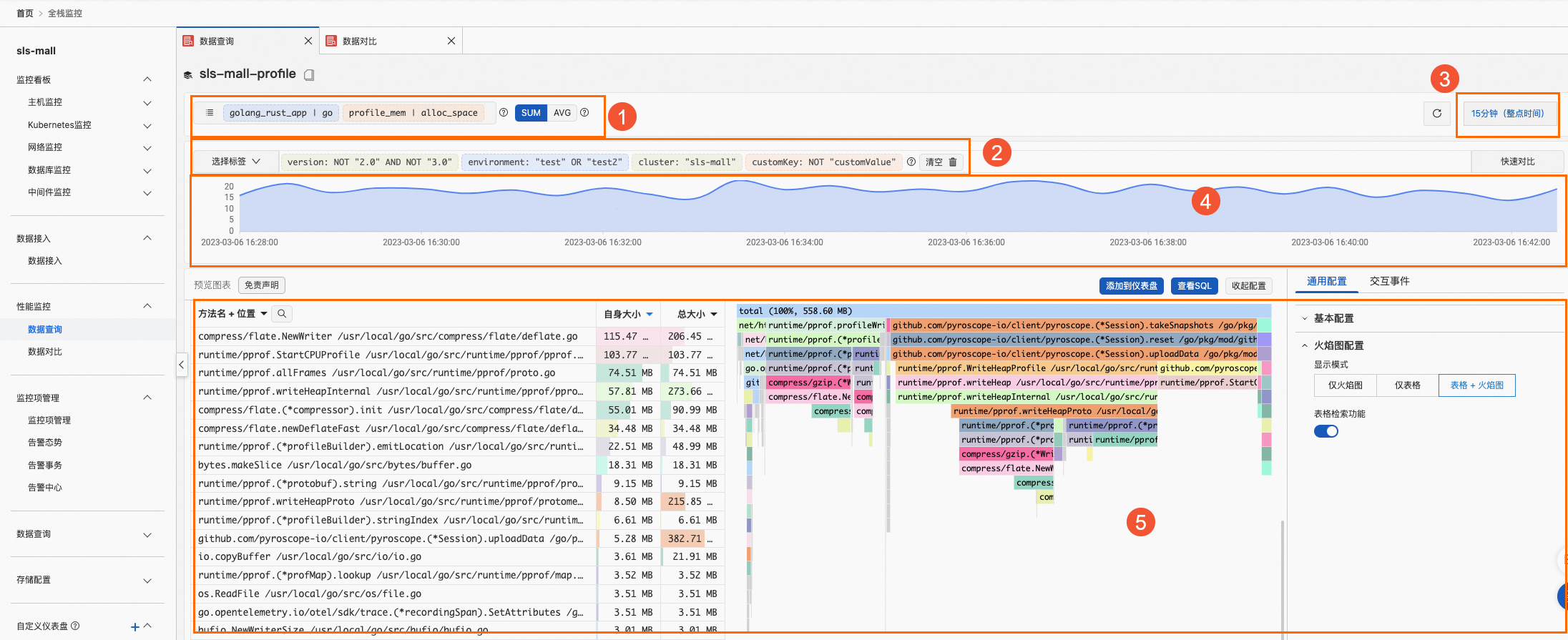Select 仅火焰图 display mode
Image resolution: width=1568 pixels, height=640 pixels.
click(1345, 385)
